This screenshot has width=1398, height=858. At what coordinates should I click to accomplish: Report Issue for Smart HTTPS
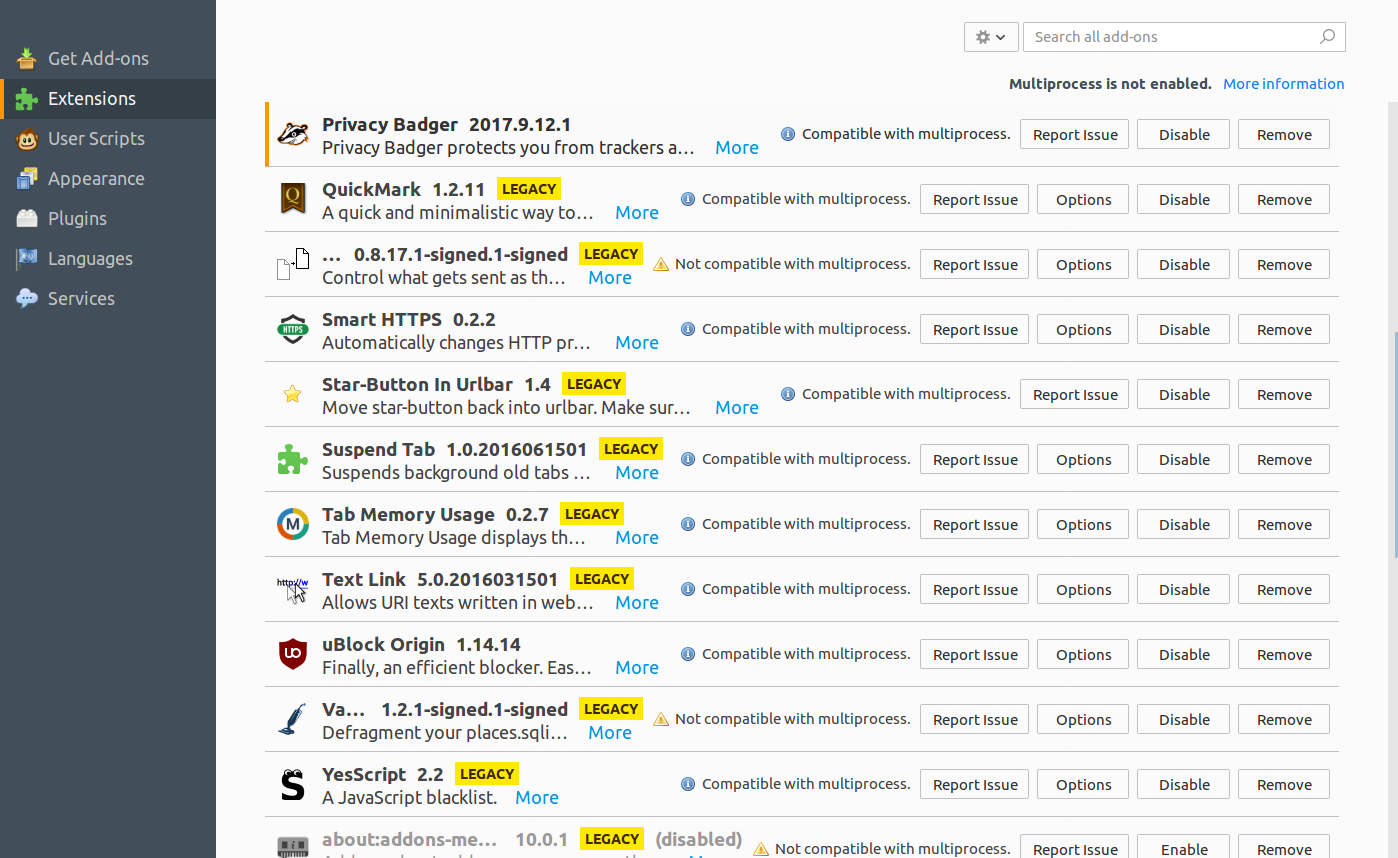[x=975, y=330]
